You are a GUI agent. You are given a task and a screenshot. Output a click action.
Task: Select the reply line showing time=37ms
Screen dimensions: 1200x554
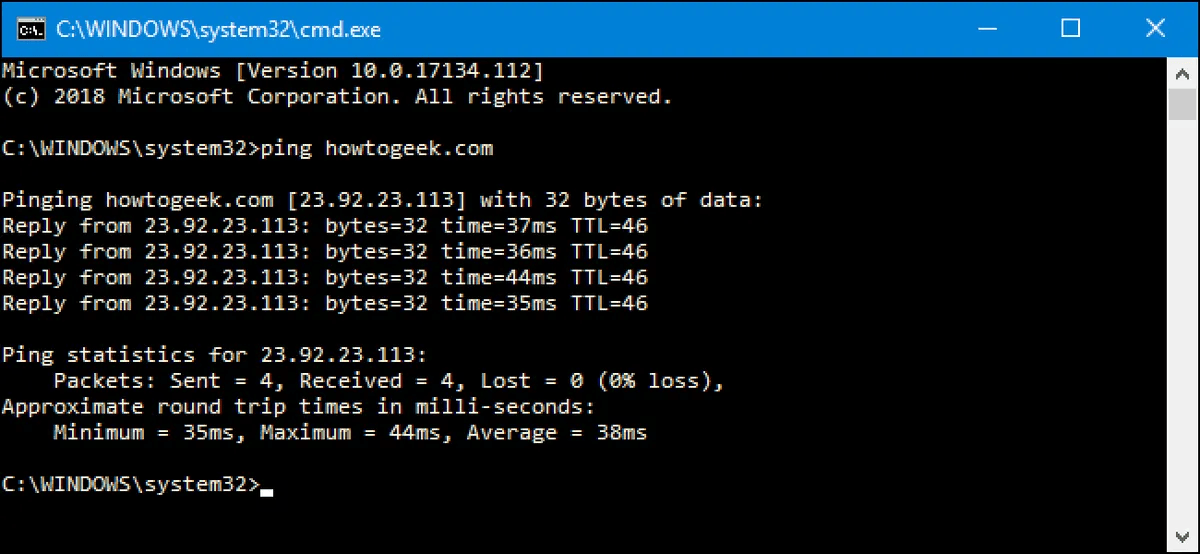(x=325, y=227)
